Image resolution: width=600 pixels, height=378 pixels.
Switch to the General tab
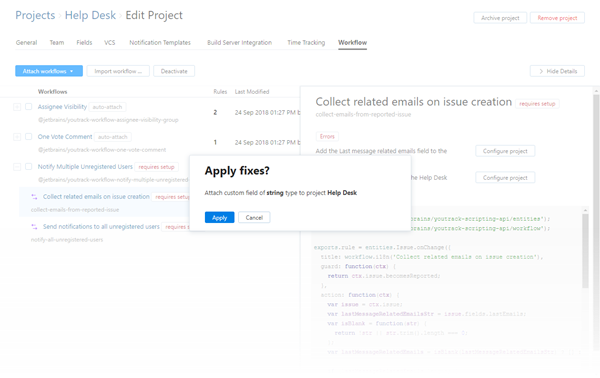tap(26, 42)
